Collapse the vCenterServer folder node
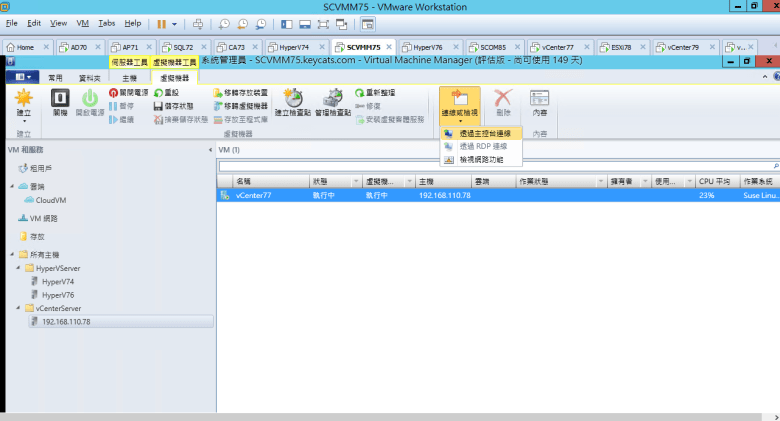 coord(20,309)
